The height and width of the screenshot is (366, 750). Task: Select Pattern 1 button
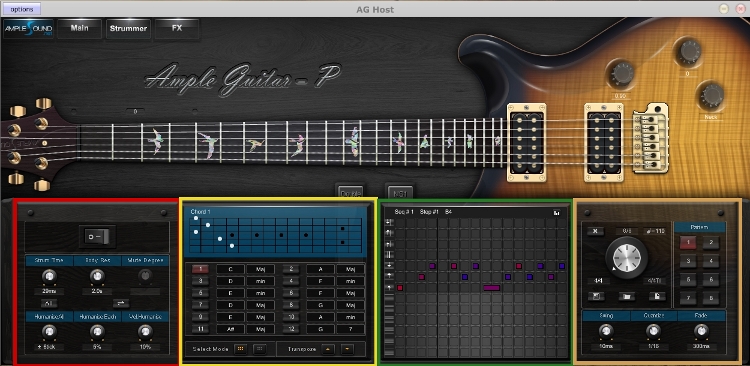(x=688, y=243)
